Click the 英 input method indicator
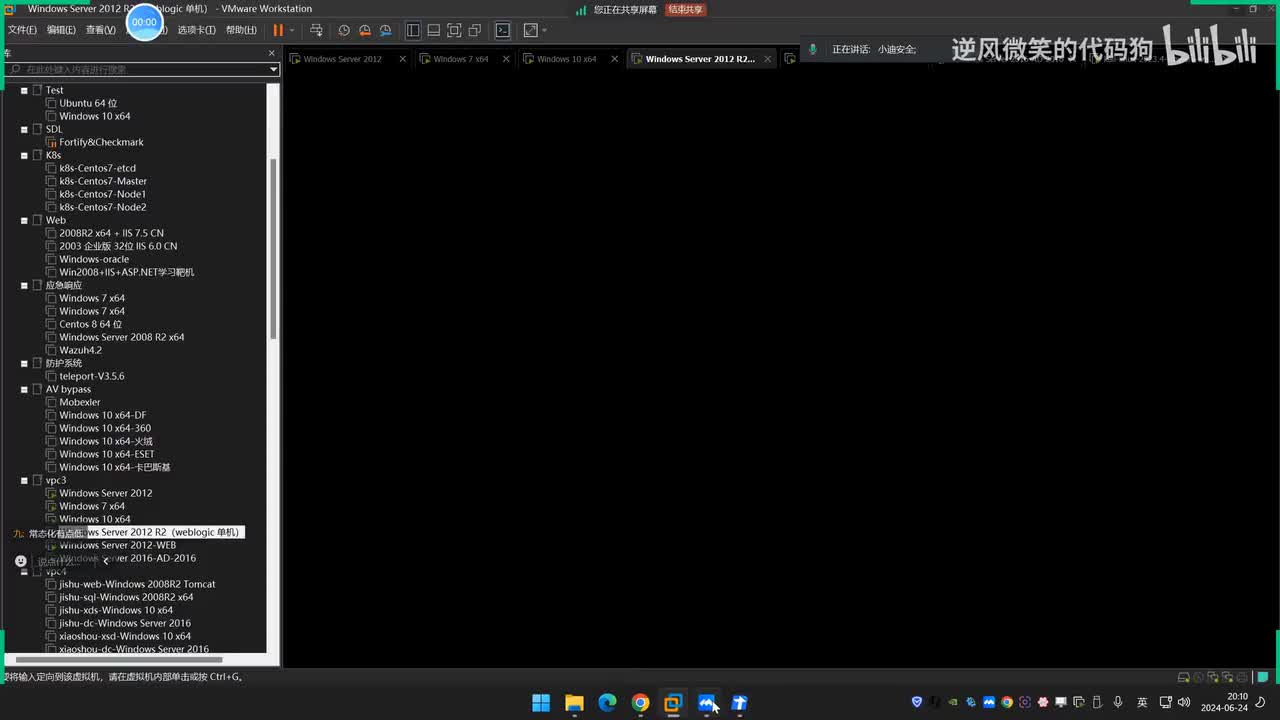This screenshot has height=720, width=1280. [1142, 702]
